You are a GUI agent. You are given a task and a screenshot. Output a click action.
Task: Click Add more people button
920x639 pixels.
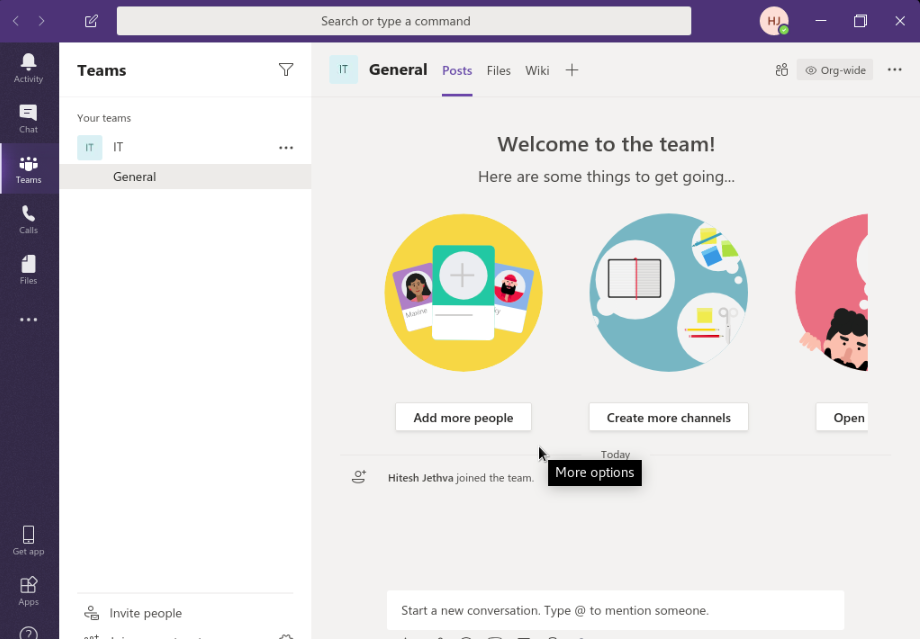(x=463, y=417)
